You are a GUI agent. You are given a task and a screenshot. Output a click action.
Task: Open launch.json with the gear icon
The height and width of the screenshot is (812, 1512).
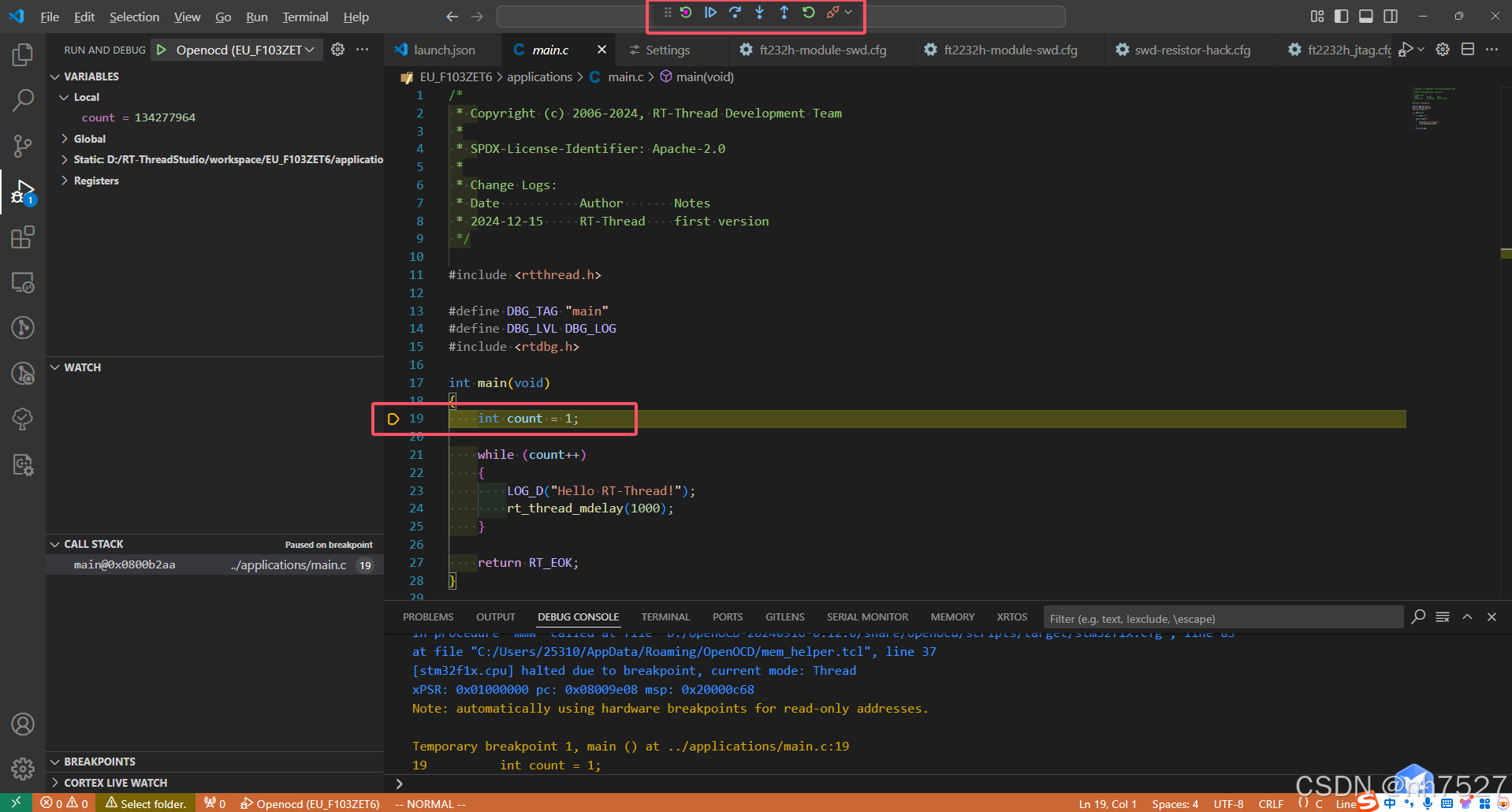337,50
